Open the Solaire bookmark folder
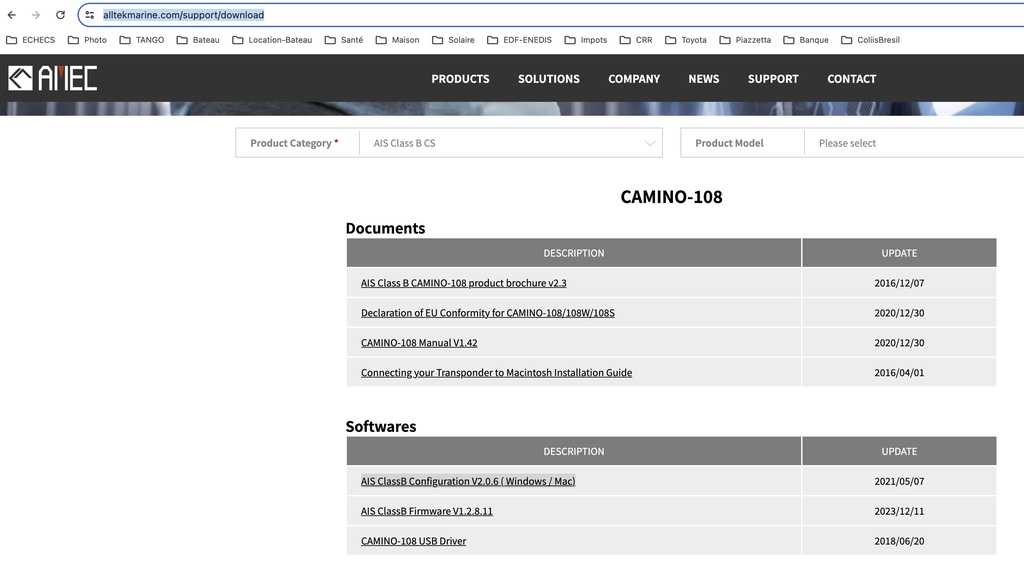 tap(453, 40)
